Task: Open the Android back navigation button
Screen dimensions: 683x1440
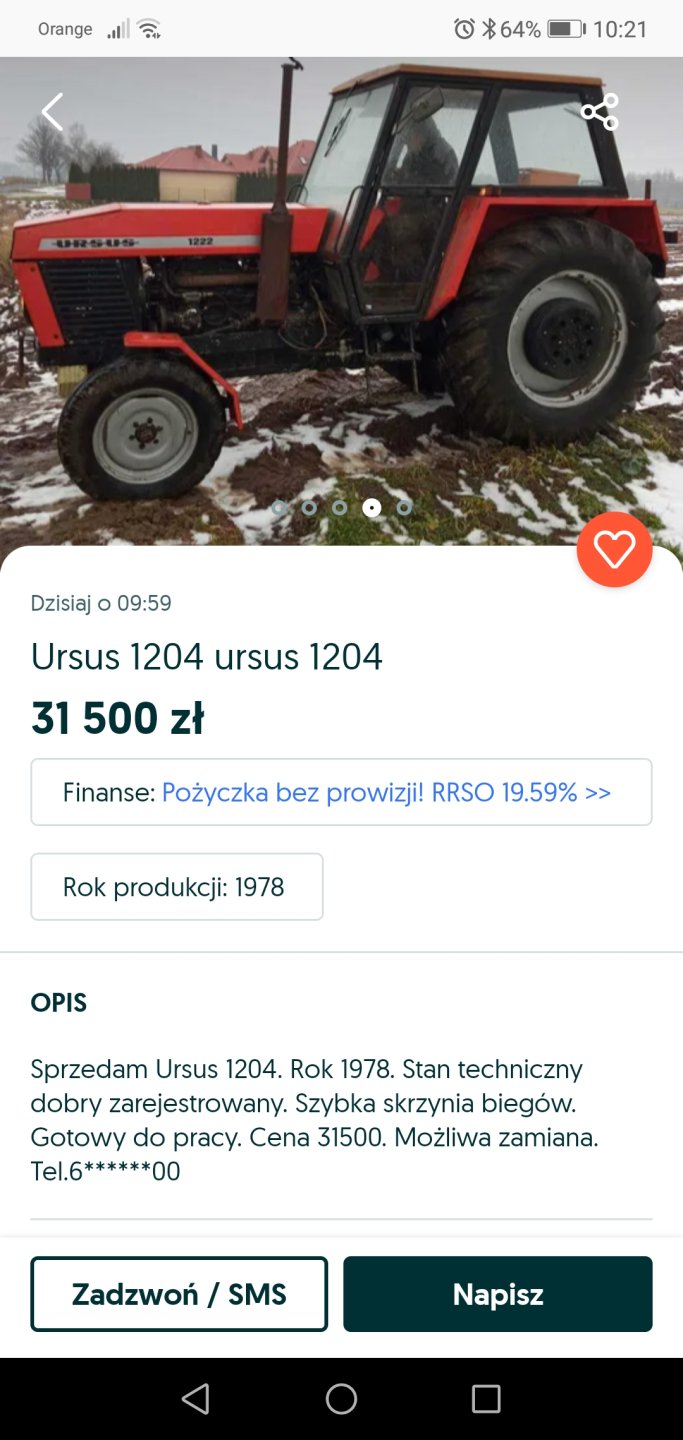Action: coord(196,1398)
